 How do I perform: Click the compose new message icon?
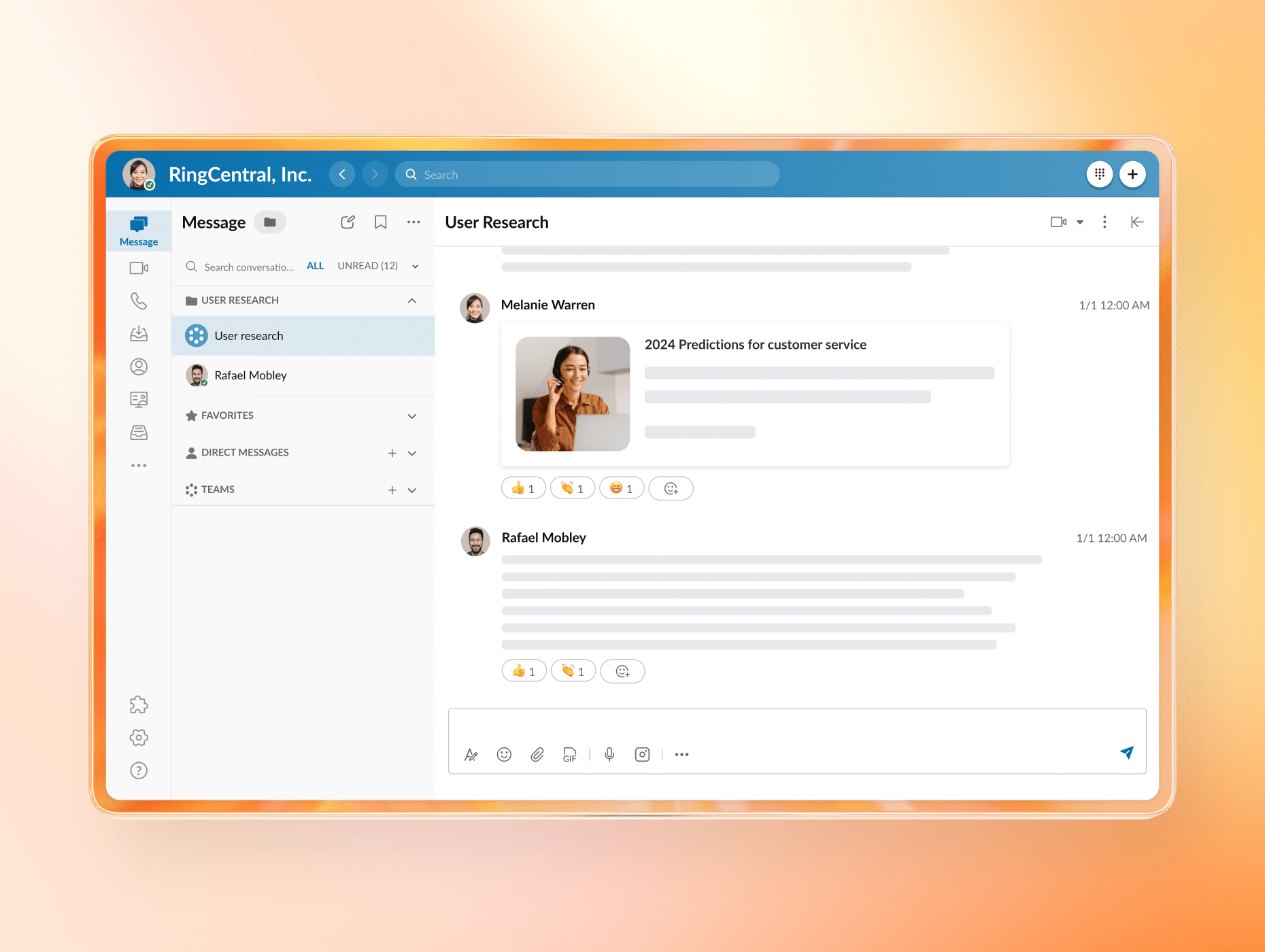pos(348,222)
